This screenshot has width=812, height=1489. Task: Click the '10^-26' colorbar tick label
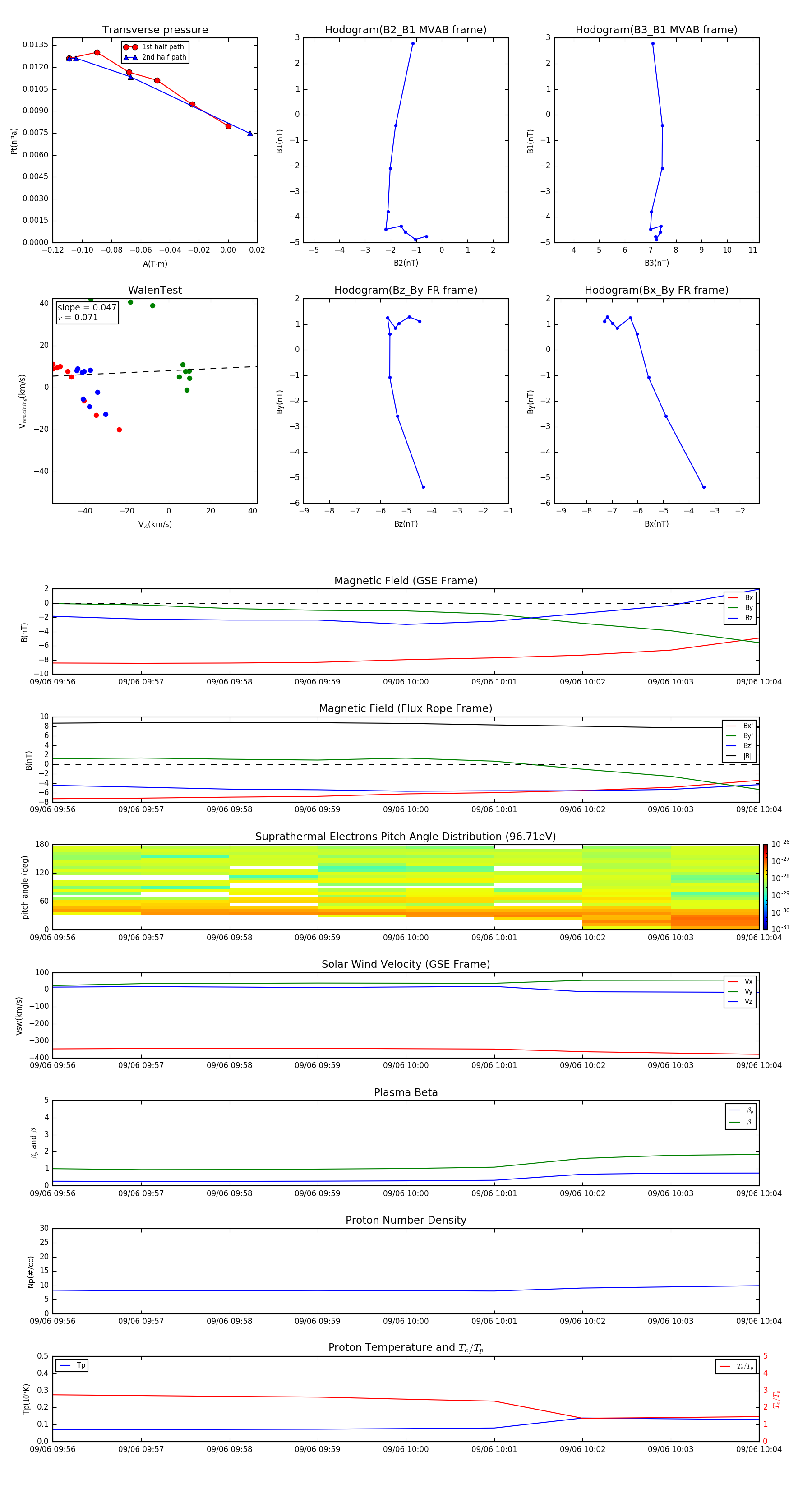(780, 844)
